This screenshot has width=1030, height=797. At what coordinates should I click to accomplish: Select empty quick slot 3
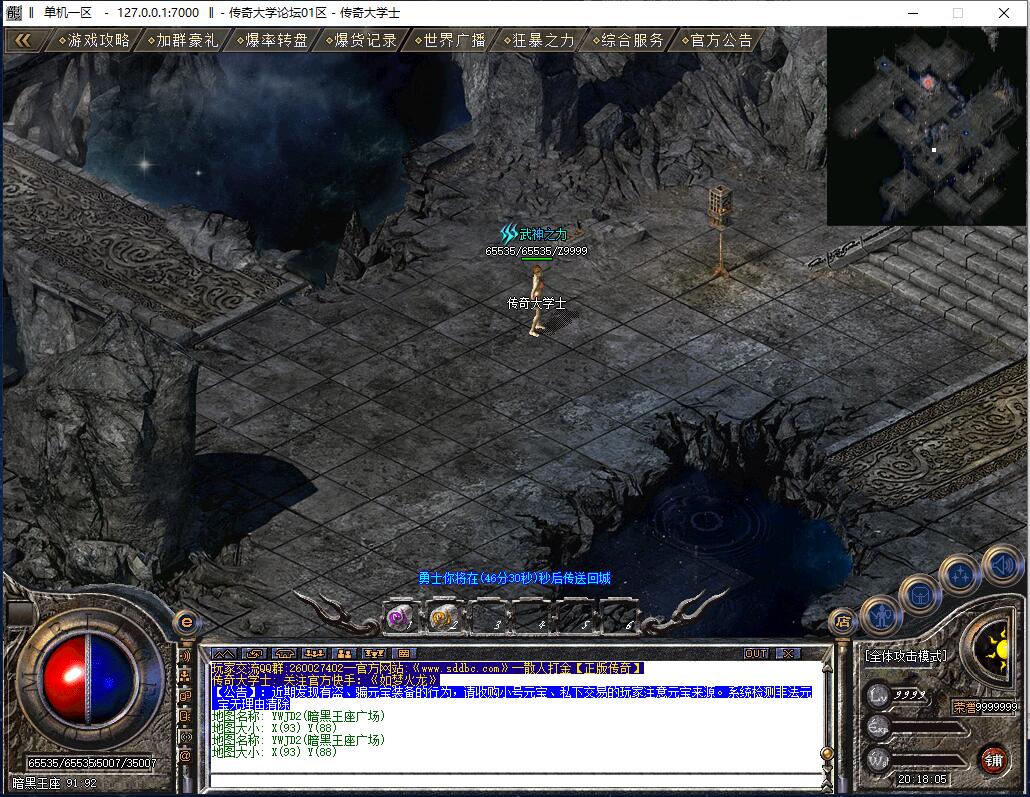[x=487, y=618]
